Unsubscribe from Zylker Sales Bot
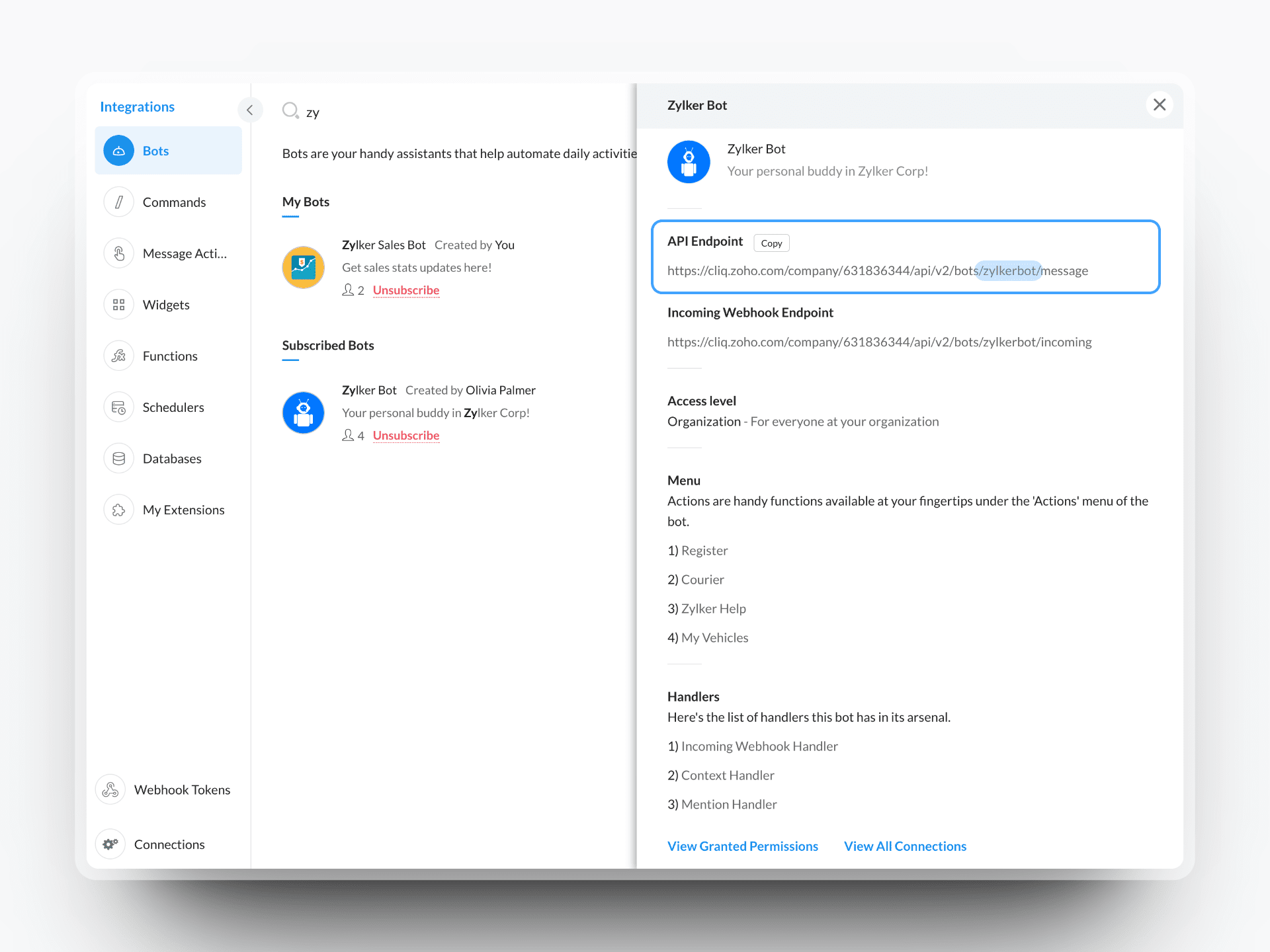Image resolution: width=1270 pixels, height=952 pixels. pyautogui.click(x=405, y=290)
